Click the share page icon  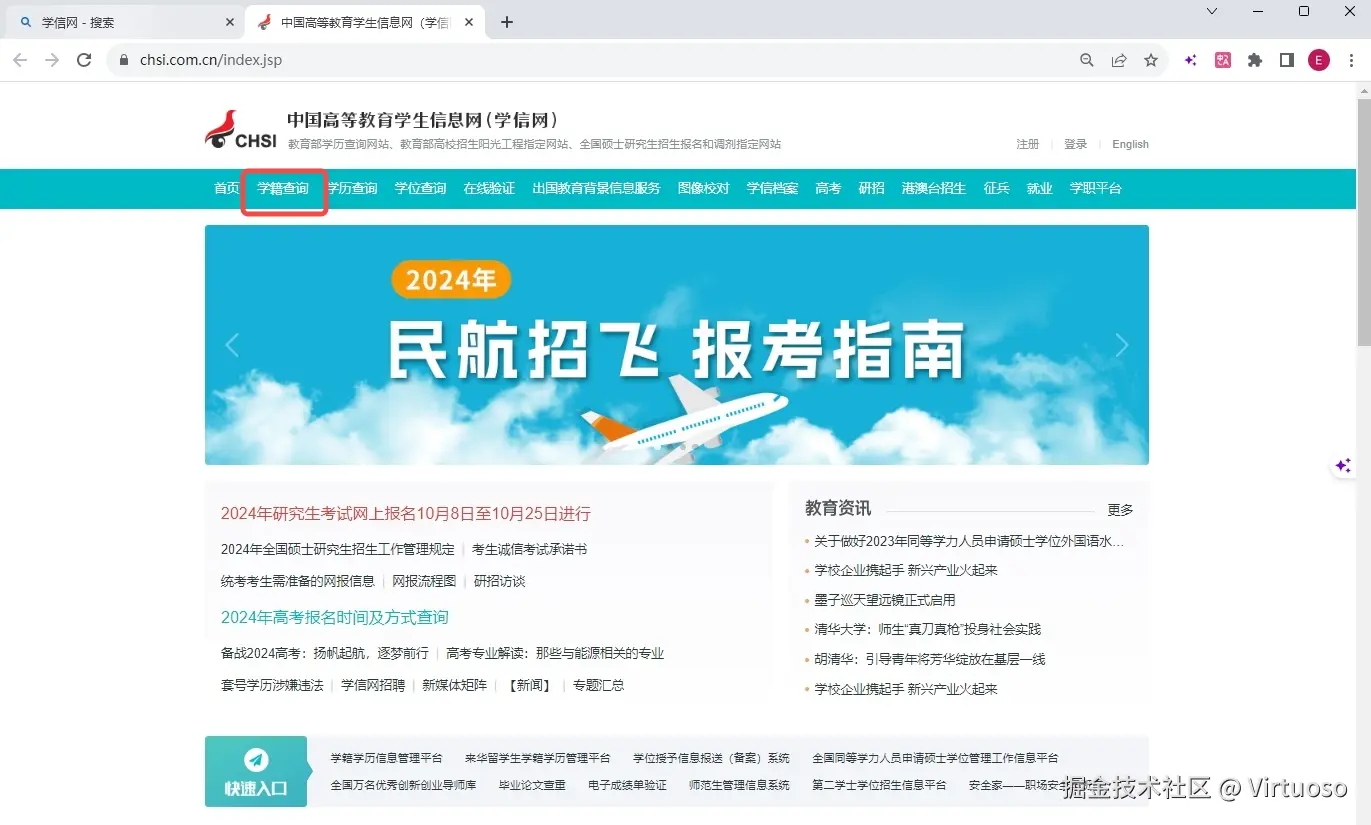(x=1119, y=60)
